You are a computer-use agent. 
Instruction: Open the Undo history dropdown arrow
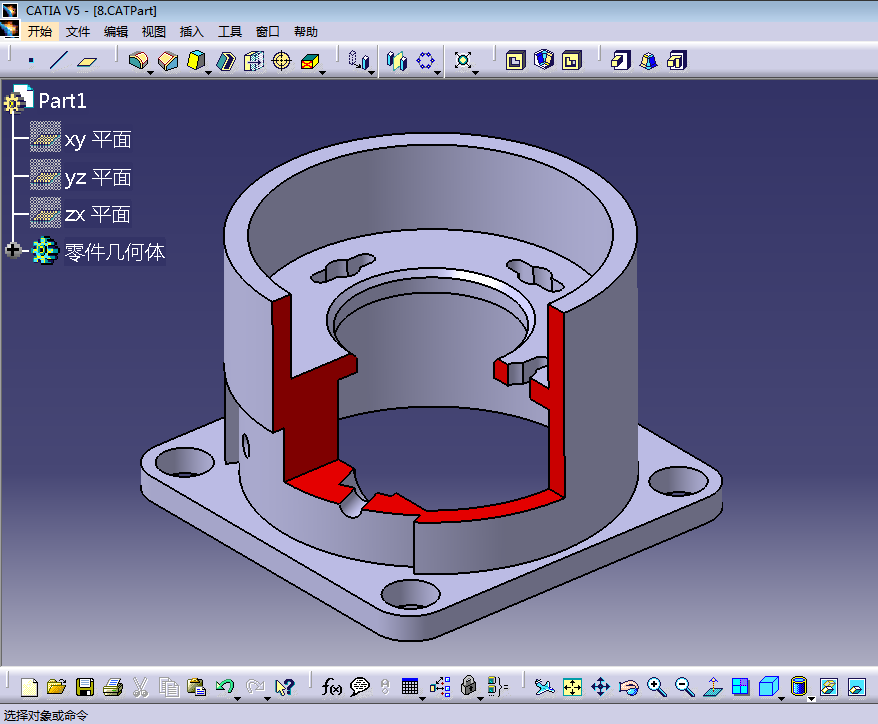pyautogui.click(x=237, y=696)
